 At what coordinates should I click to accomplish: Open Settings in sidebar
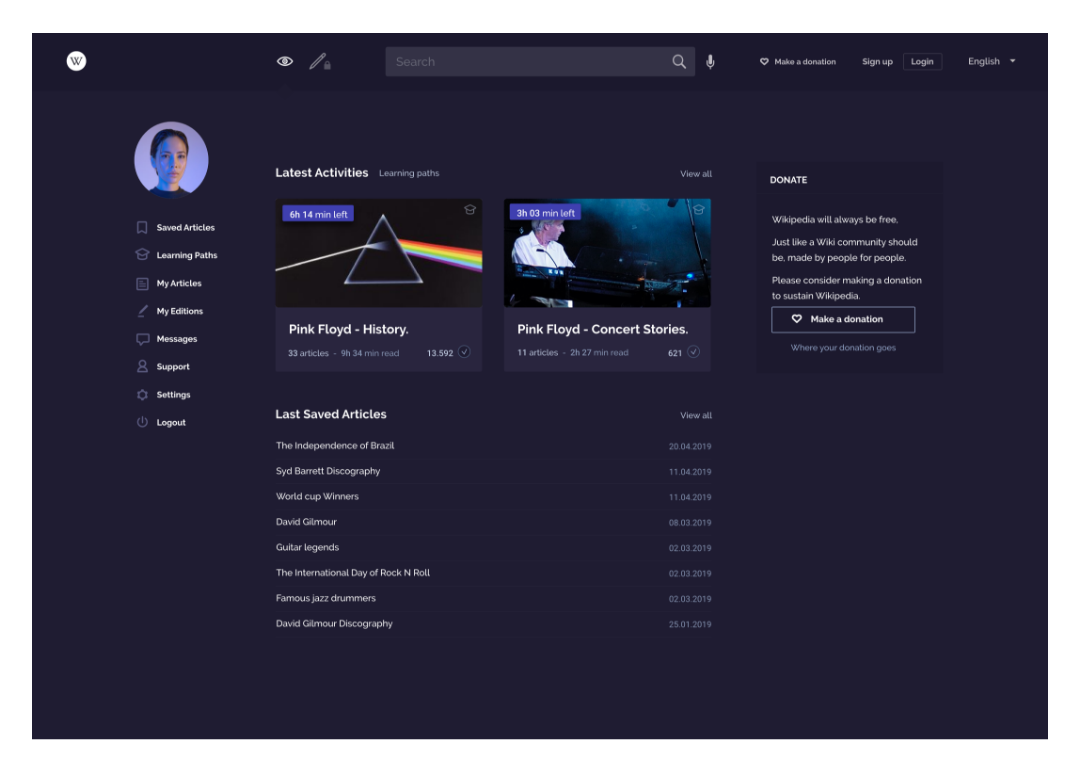[163, 395]
